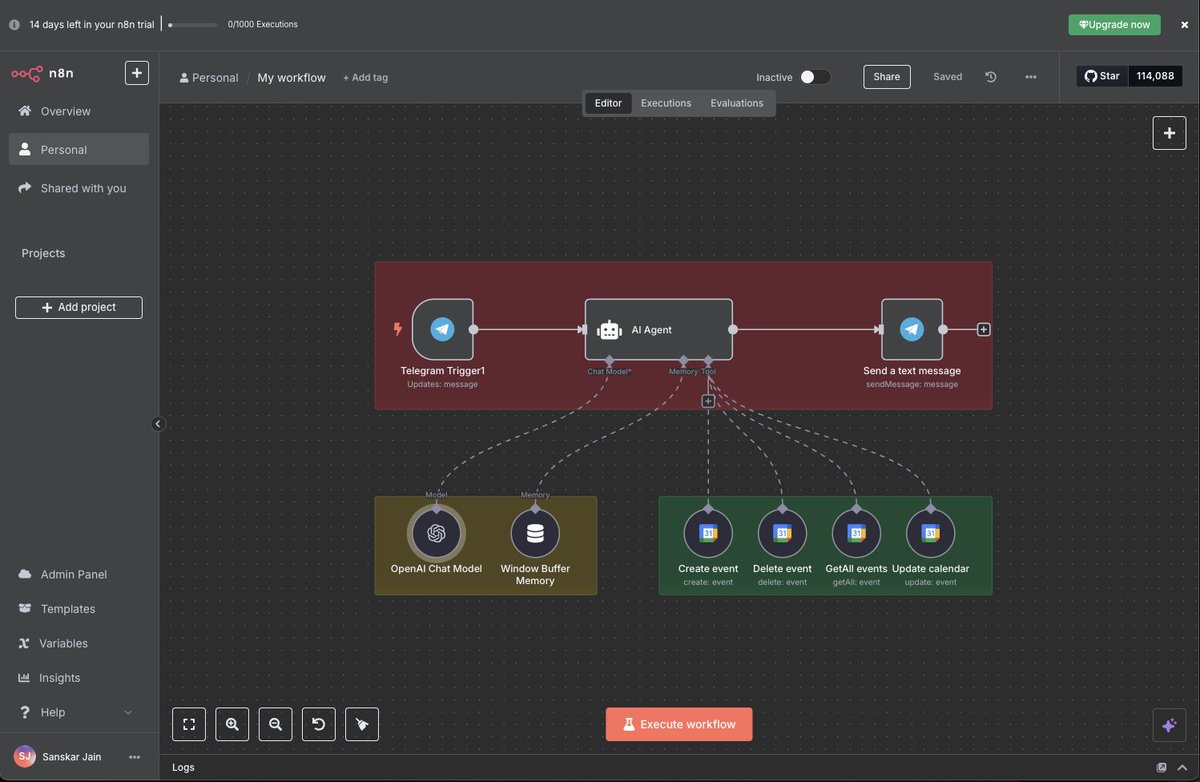Screen dimensions: 1200x782
Task: Click the Execute workflow button
Action: click(679, 724)
